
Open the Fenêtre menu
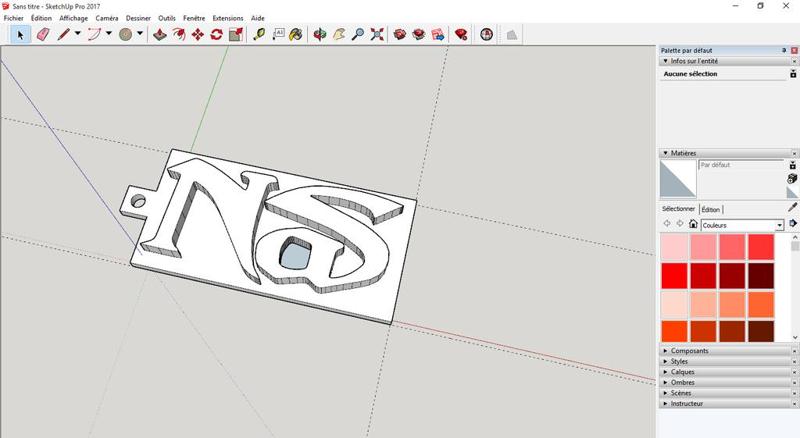pos(194,18)
